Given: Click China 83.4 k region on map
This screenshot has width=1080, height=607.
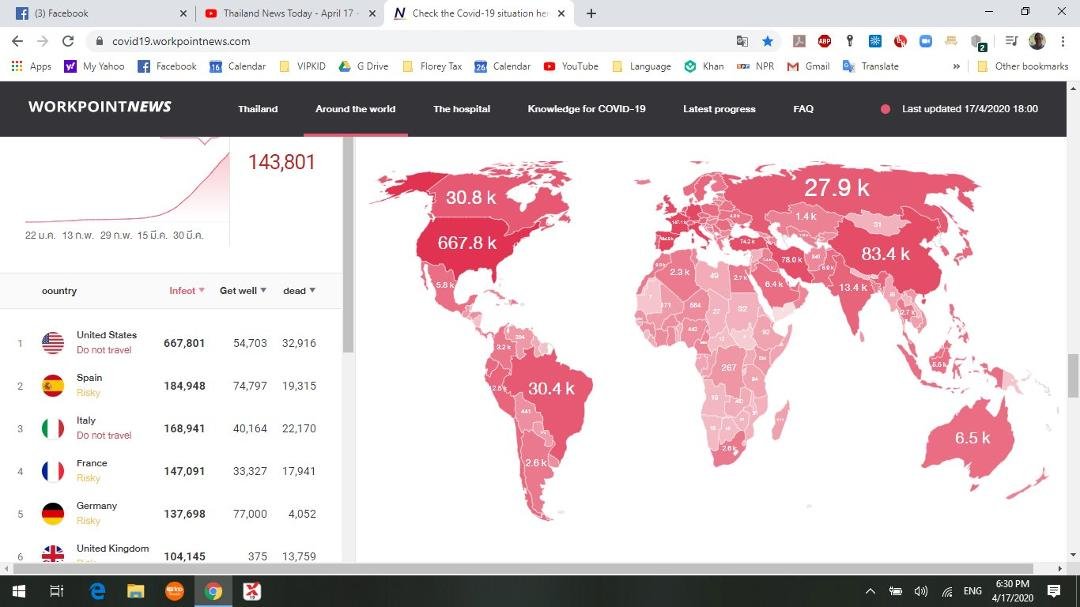Looking at the screenshot, I should 885,254.
